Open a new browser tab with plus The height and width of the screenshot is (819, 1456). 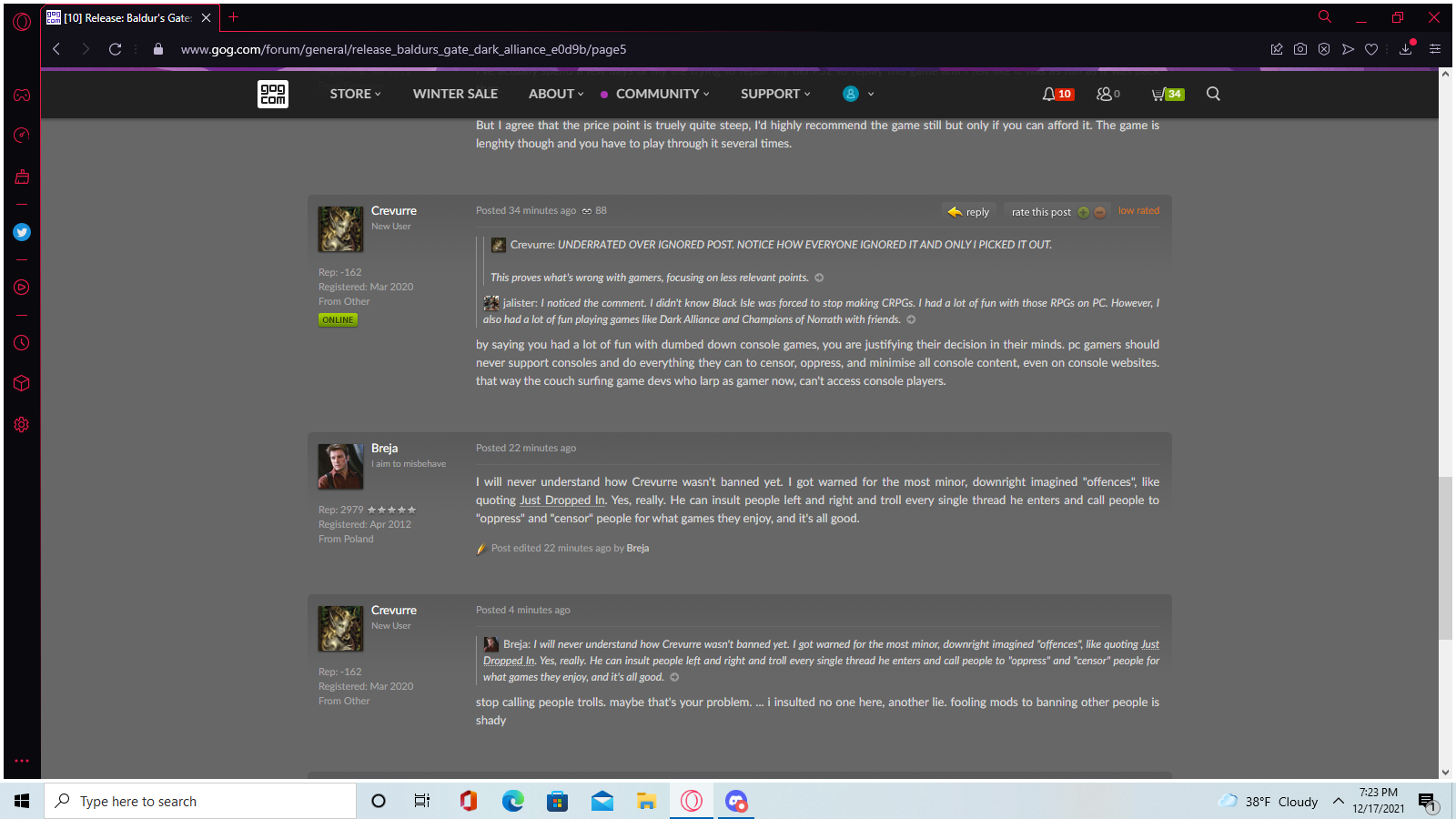pos(234,17)
